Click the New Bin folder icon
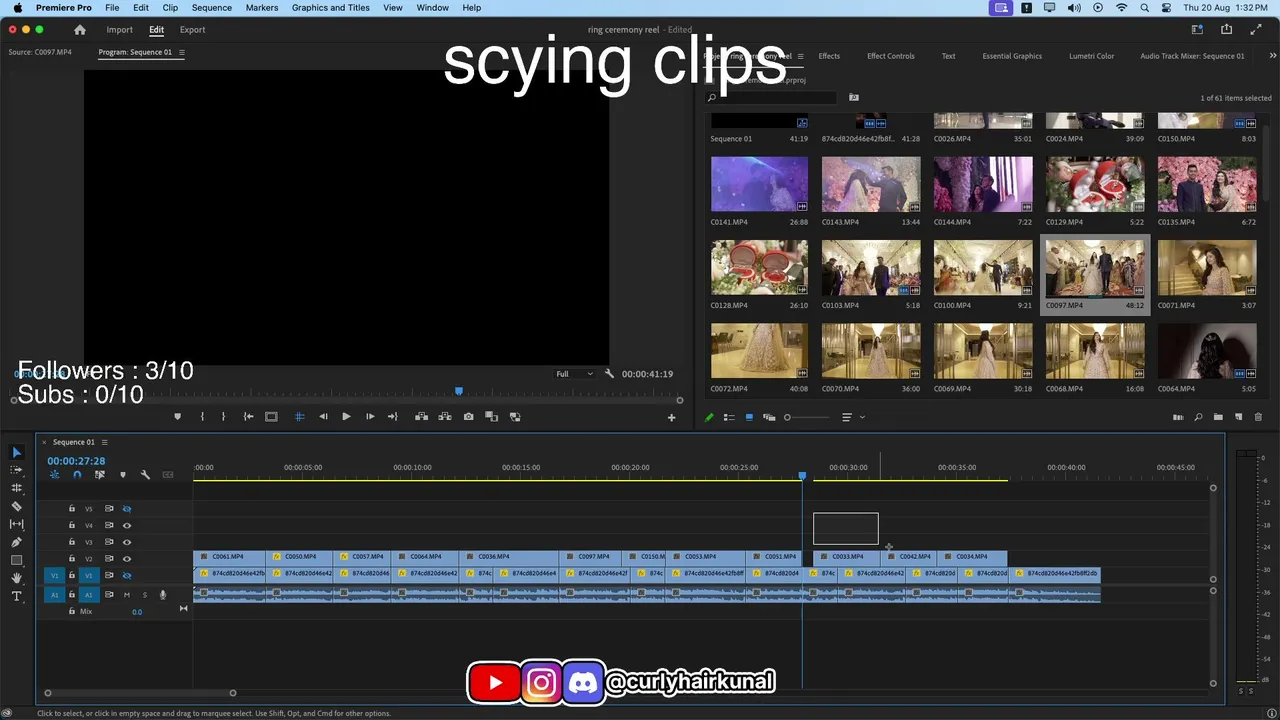1280x720 pixels. click(x=1218, y=417)
